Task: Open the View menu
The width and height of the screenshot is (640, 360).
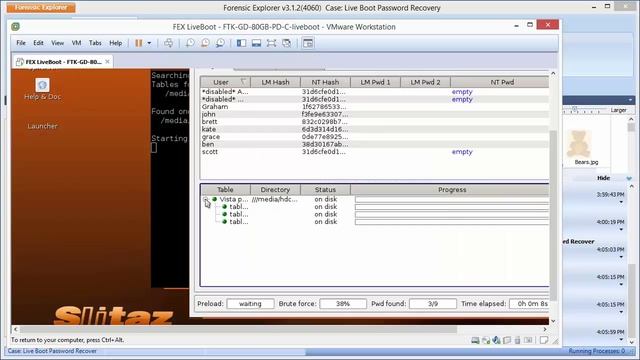Action: [x=58, y=43]
